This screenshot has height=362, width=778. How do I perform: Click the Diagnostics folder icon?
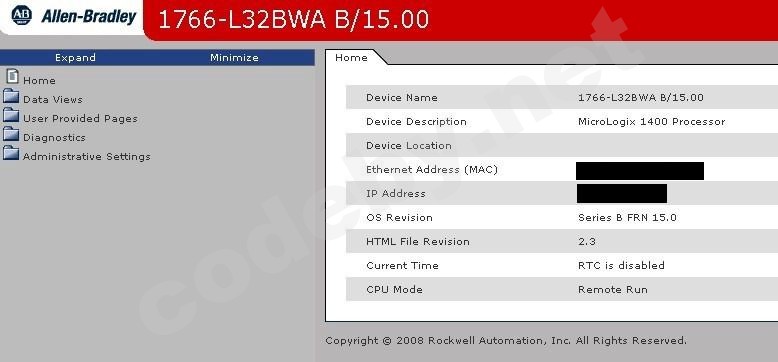[11, 134]
